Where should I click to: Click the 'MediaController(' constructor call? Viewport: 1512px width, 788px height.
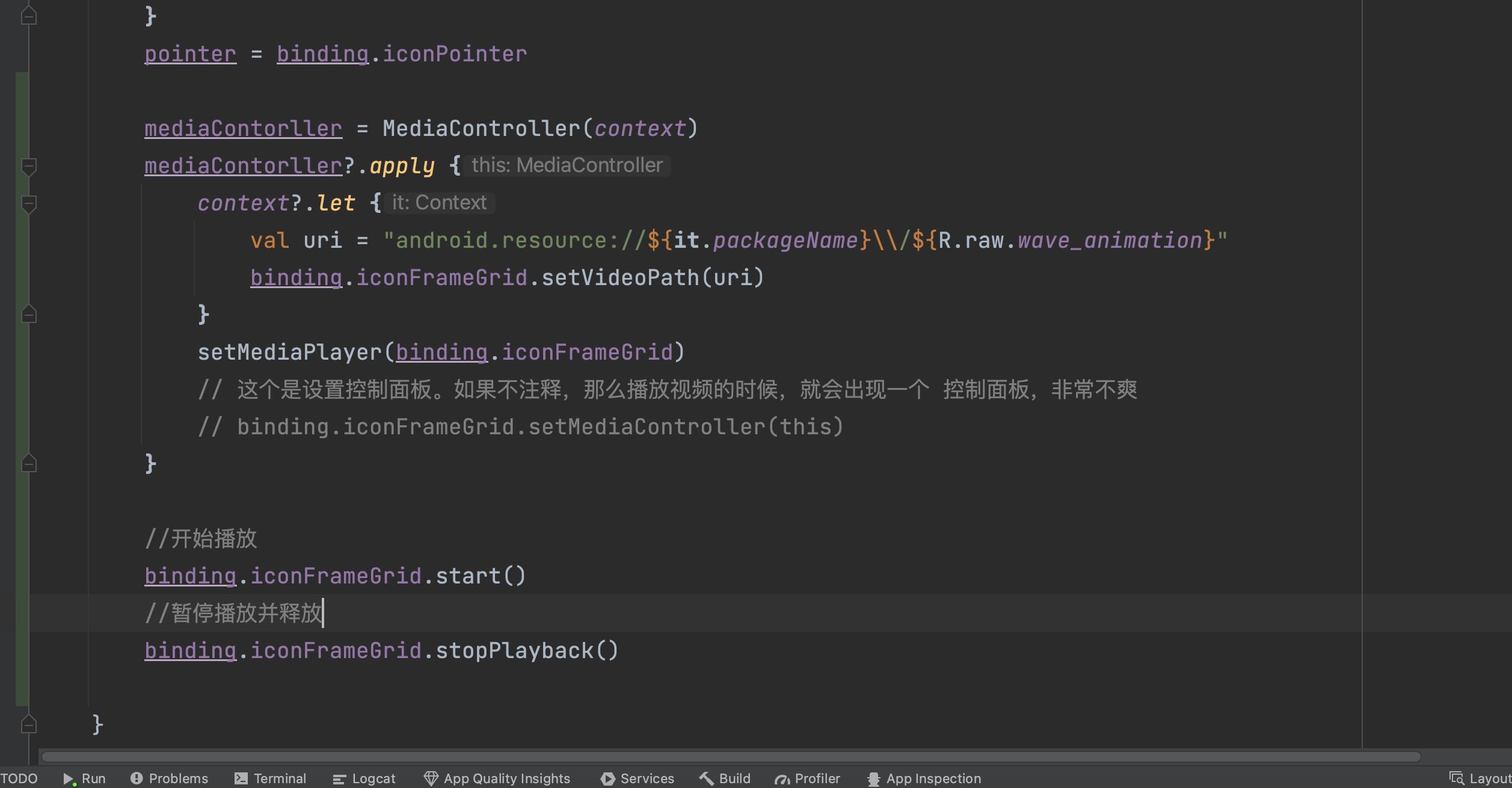(488, 129)
